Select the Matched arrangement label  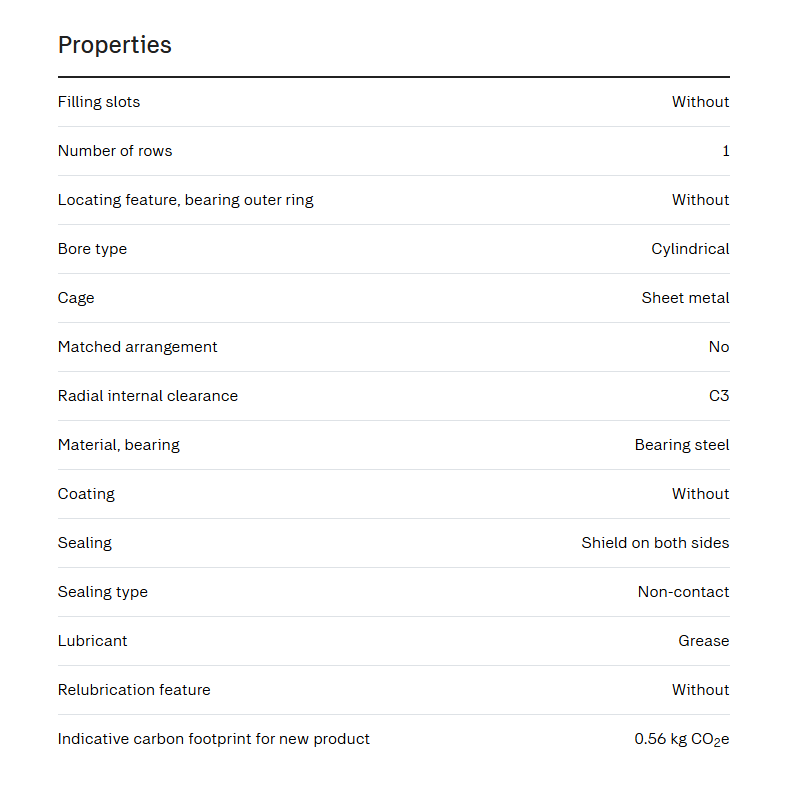[138, 347]
